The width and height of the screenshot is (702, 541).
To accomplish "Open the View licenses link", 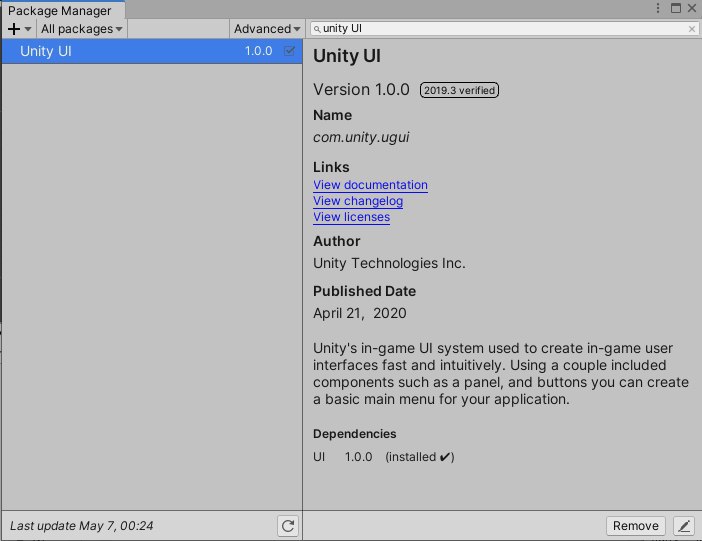I will click(351, 217).
